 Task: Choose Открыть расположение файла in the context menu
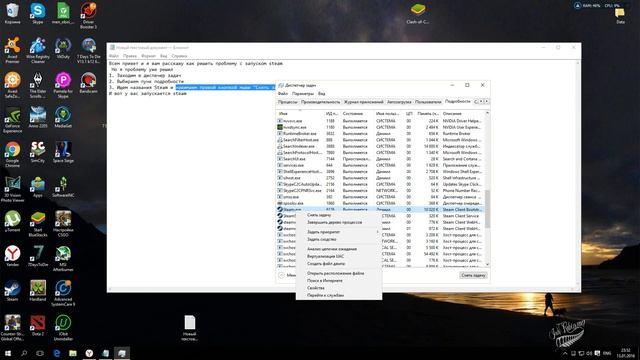pos(339,273)
